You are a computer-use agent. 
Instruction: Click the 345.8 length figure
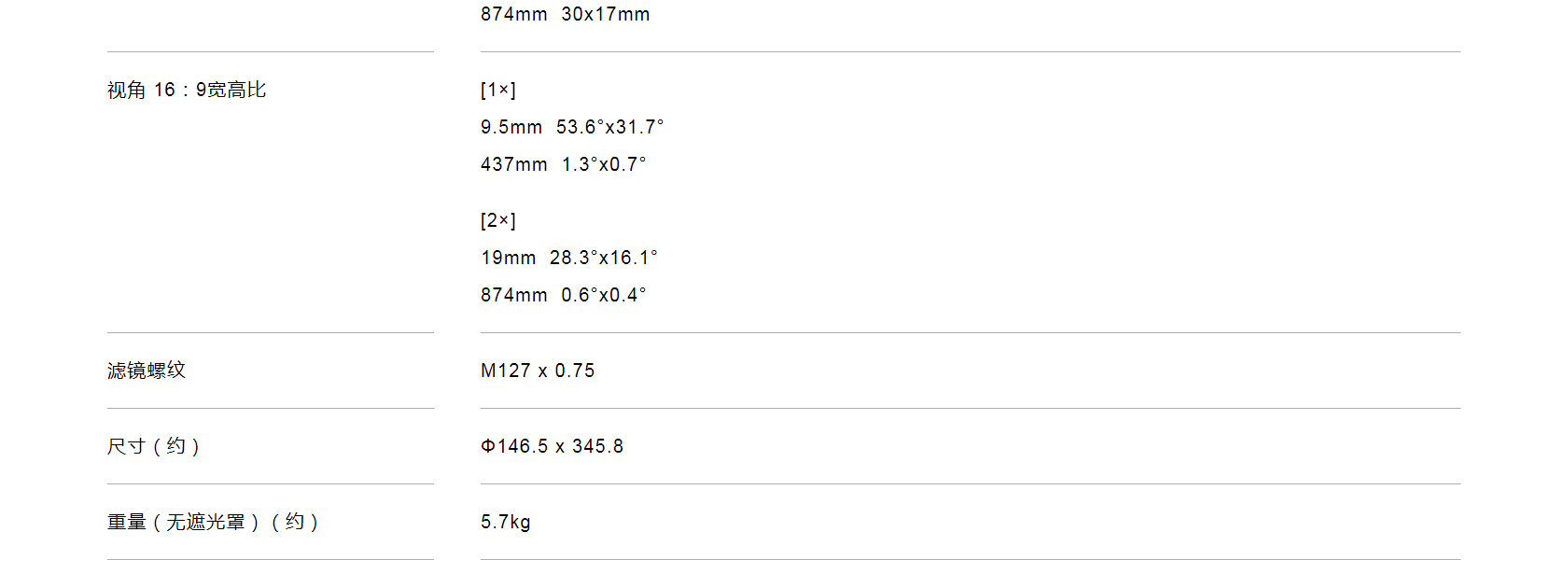[x=598, y=446]
